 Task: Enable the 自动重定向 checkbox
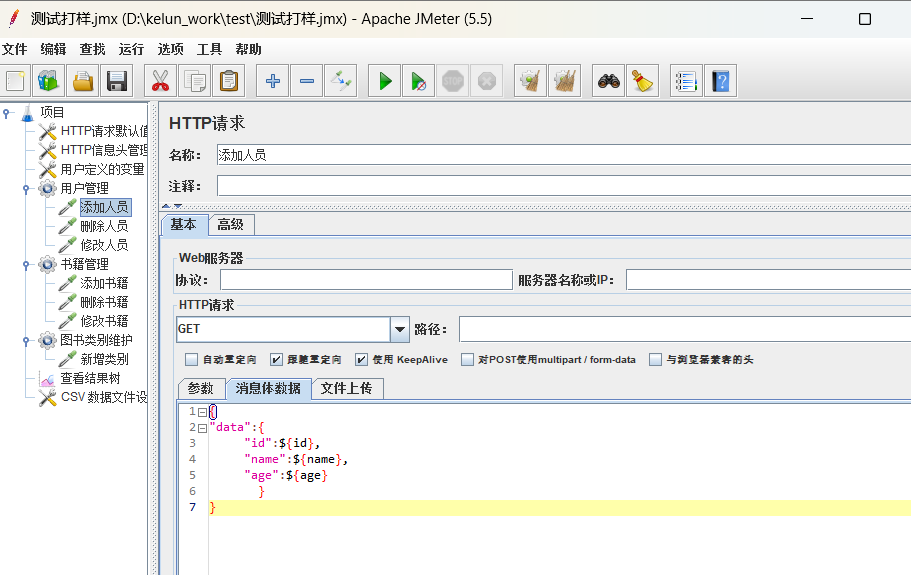(191, 360)
